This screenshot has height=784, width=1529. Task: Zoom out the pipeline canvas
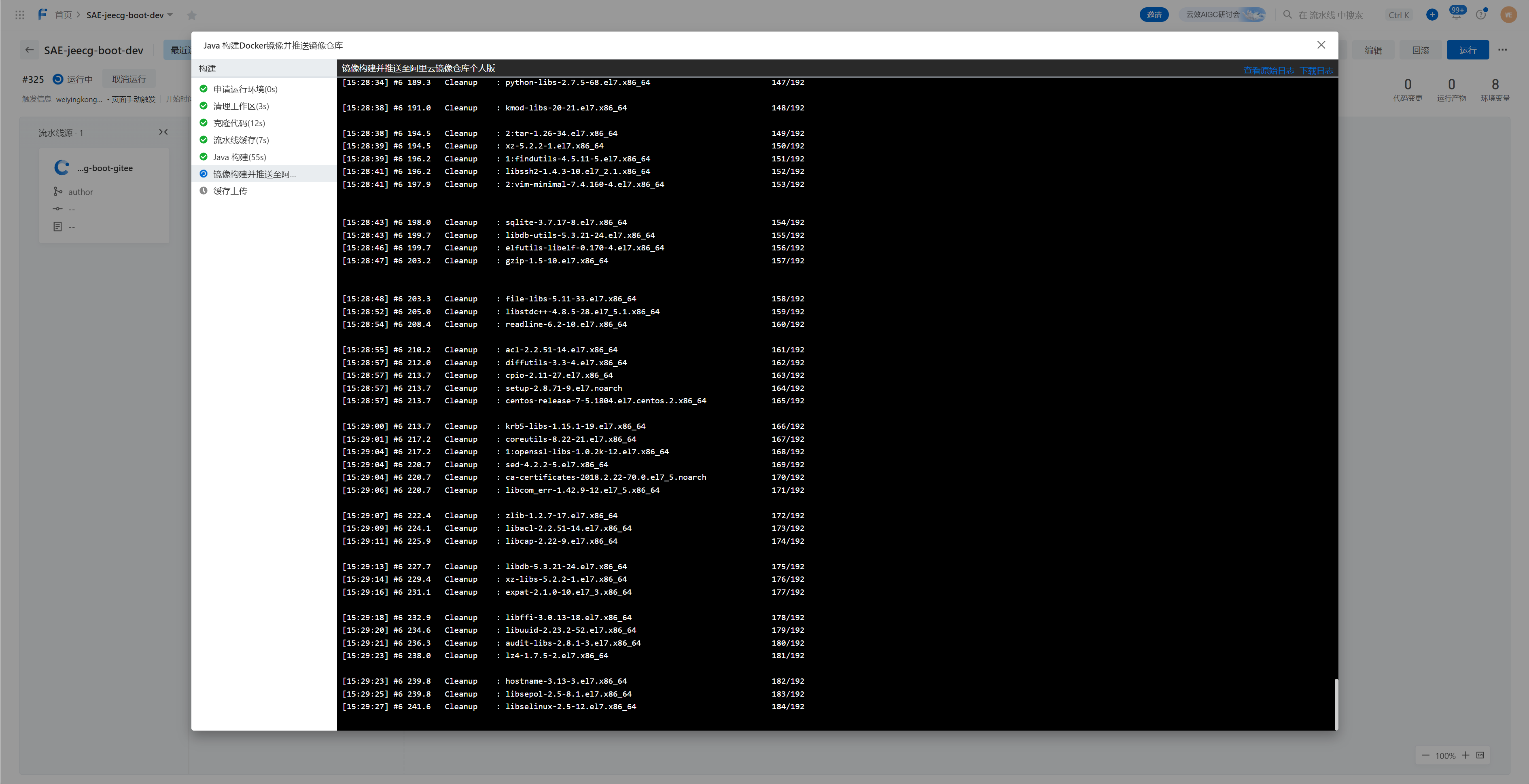1426,756
